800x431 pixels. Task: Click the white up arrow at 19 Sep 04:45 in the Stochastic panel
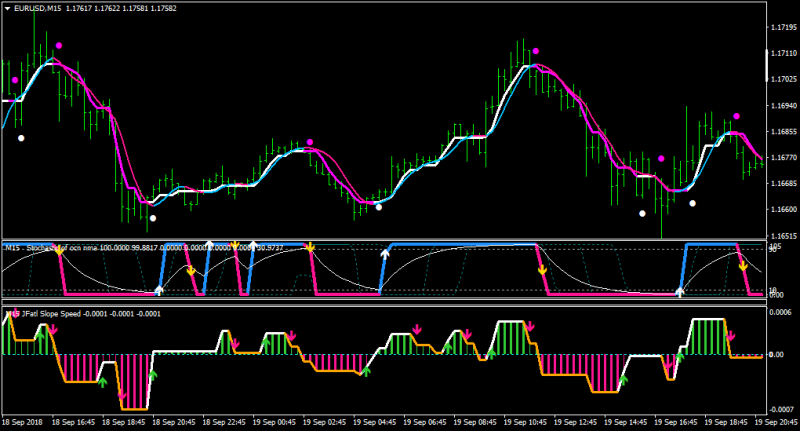point(385,253)
